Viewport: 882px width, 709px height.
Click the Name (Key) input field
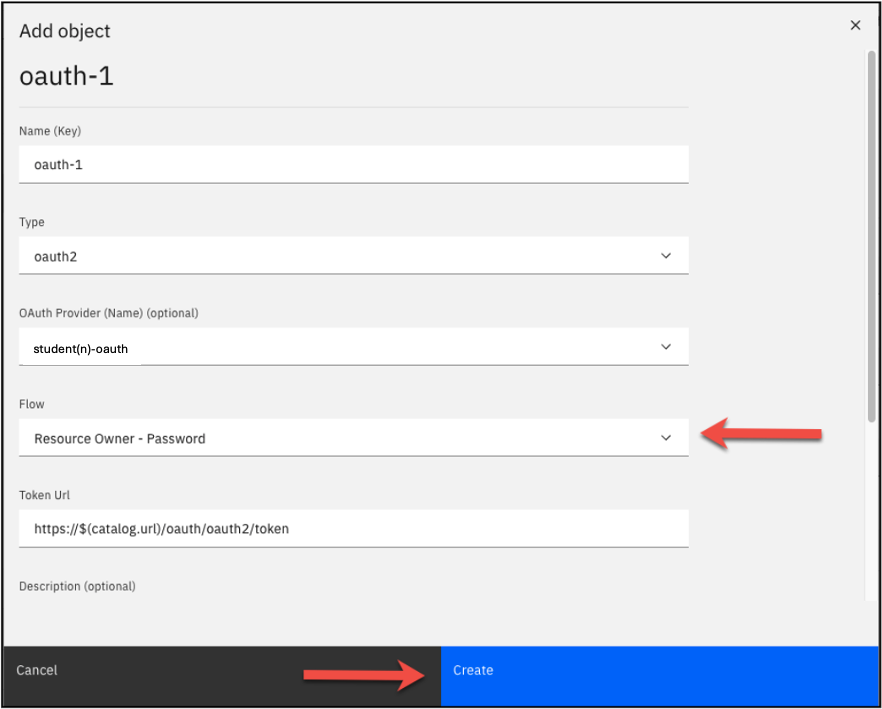(x=353, y=164)
